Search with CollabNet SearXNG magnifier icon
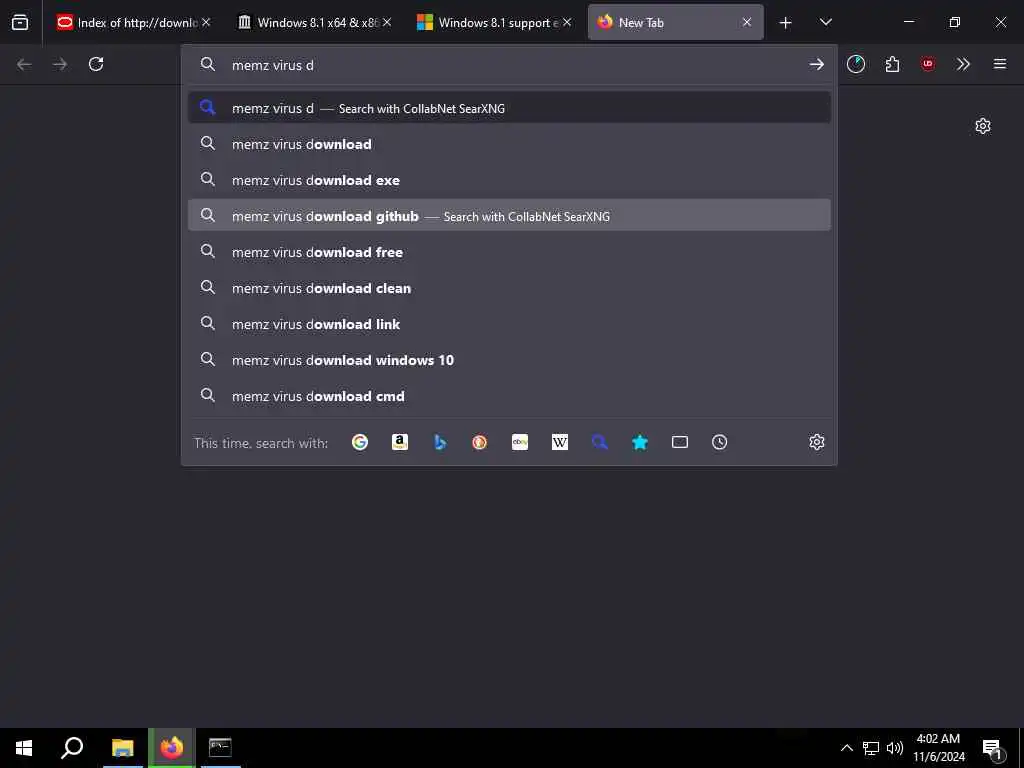 click(x=600, y=442)
